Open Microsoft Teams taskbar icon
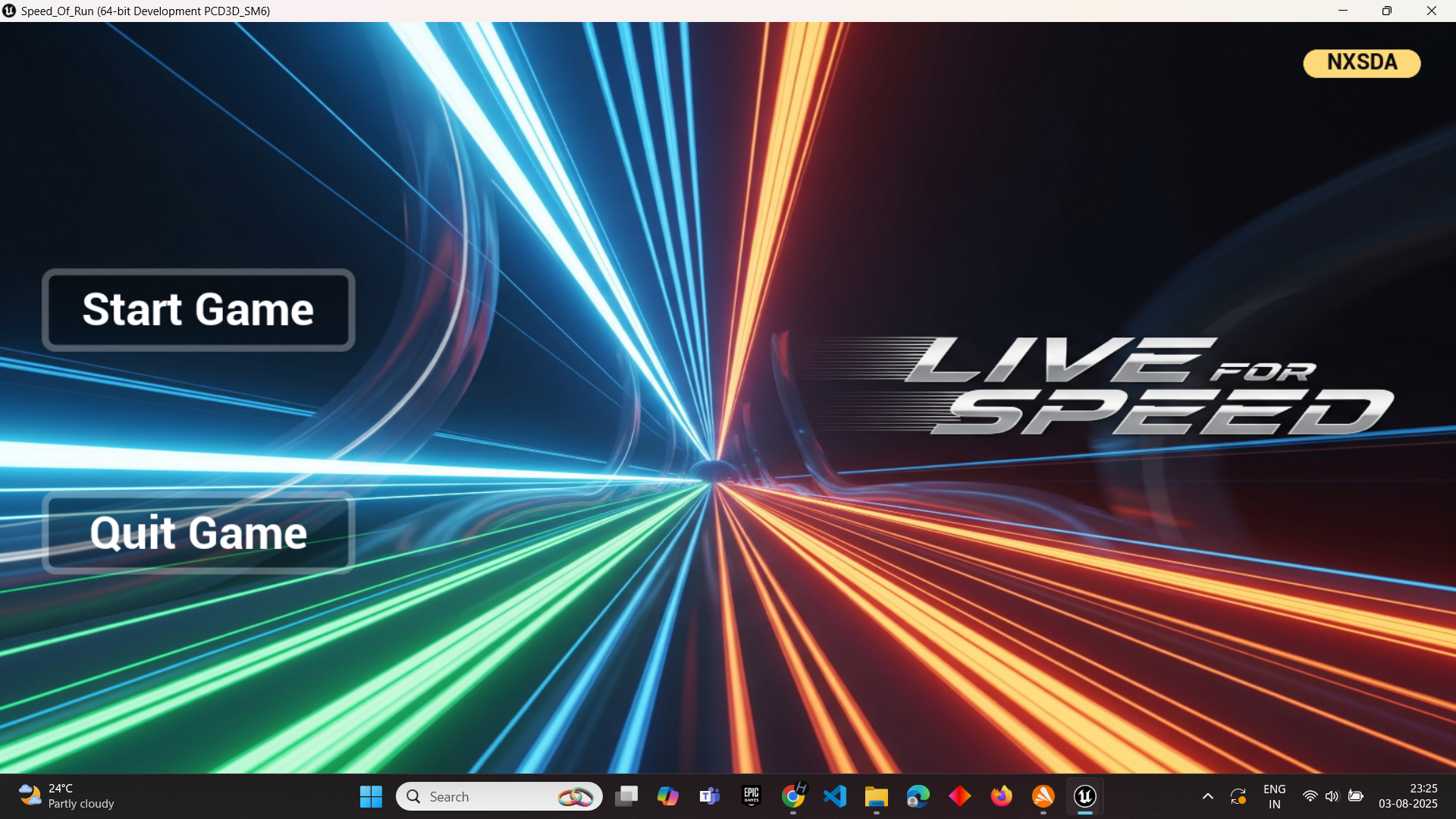This screenshot has width=1456, height=819. coord(710,796)
